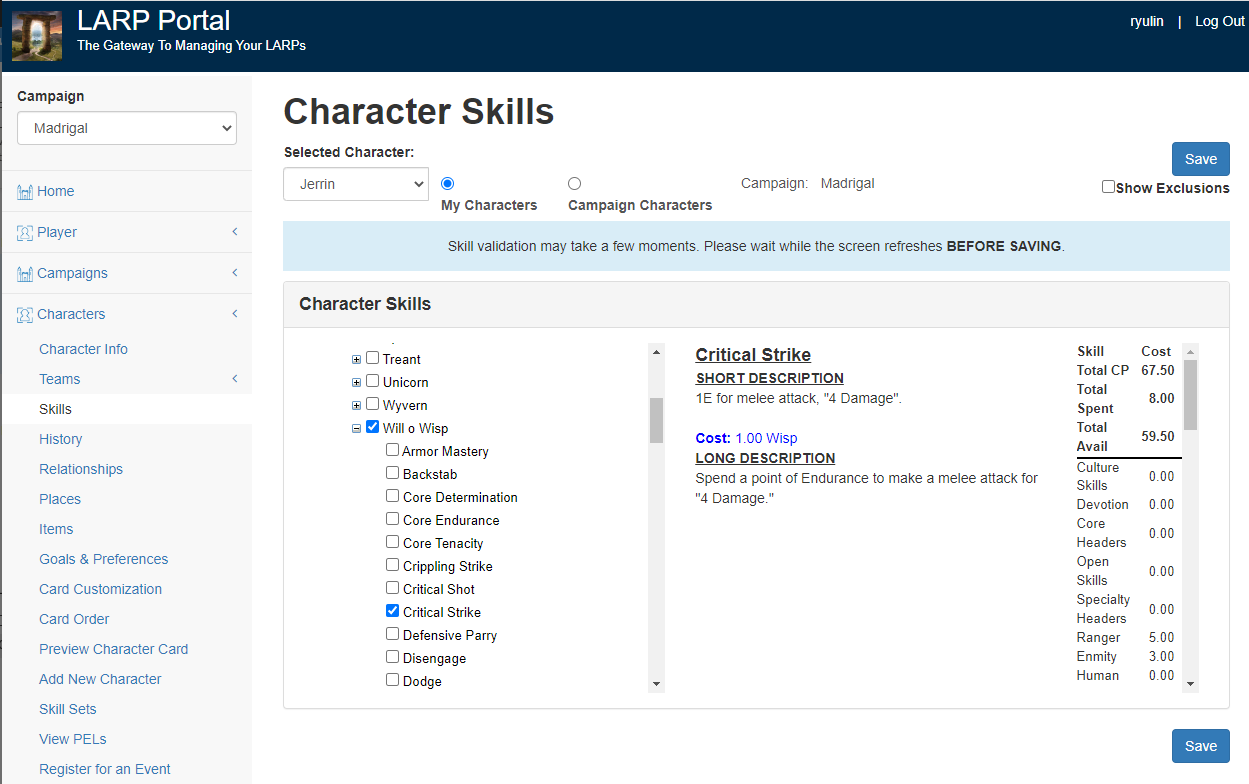1249x784 pixels.
Task: Click the top Save button
Action: click(1200, 159)
